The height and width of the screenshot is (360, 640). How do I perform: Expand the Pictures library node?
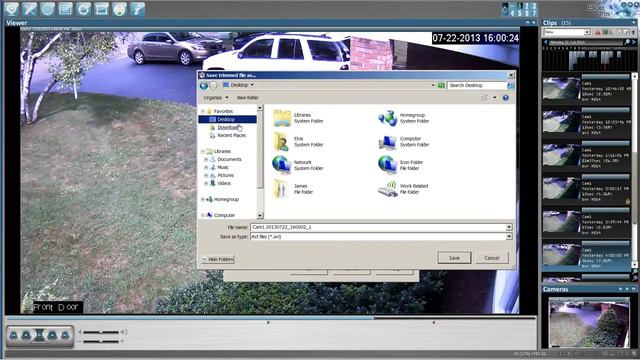click(206, 175)
